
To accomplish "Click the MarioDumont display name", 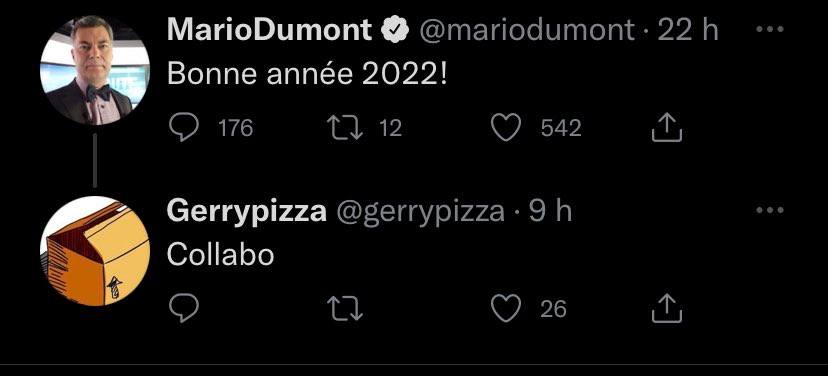I will point(270,30).
